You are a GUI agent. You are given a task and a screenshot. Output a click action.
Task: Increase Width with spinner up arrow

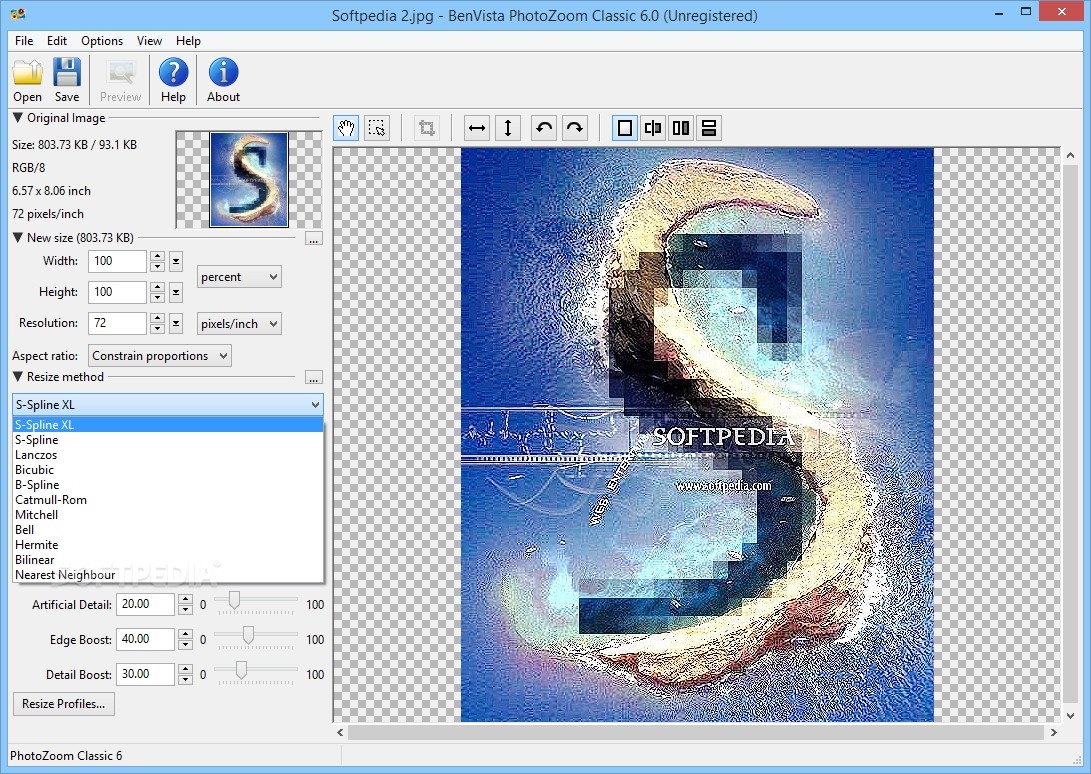click(157, 257)
